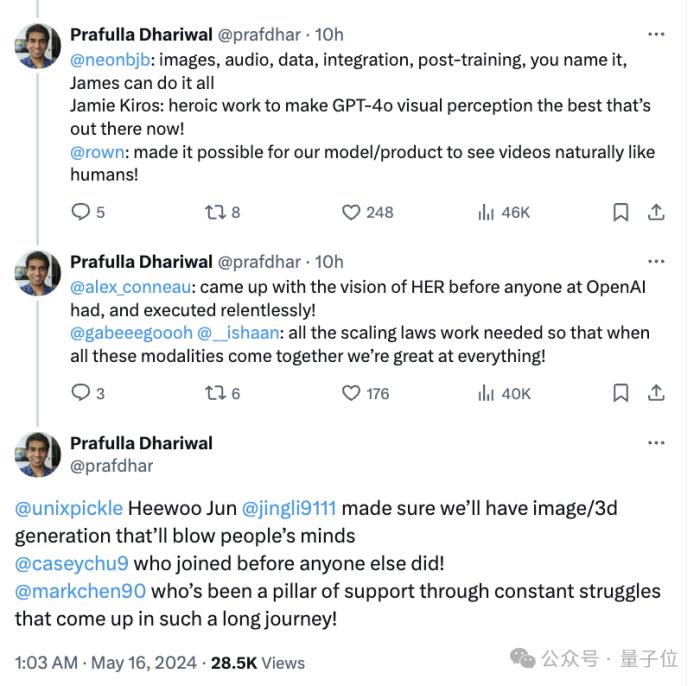View analytics showing 46K views
This screenshot has width=700, height=686.
(x=504, y=212)
